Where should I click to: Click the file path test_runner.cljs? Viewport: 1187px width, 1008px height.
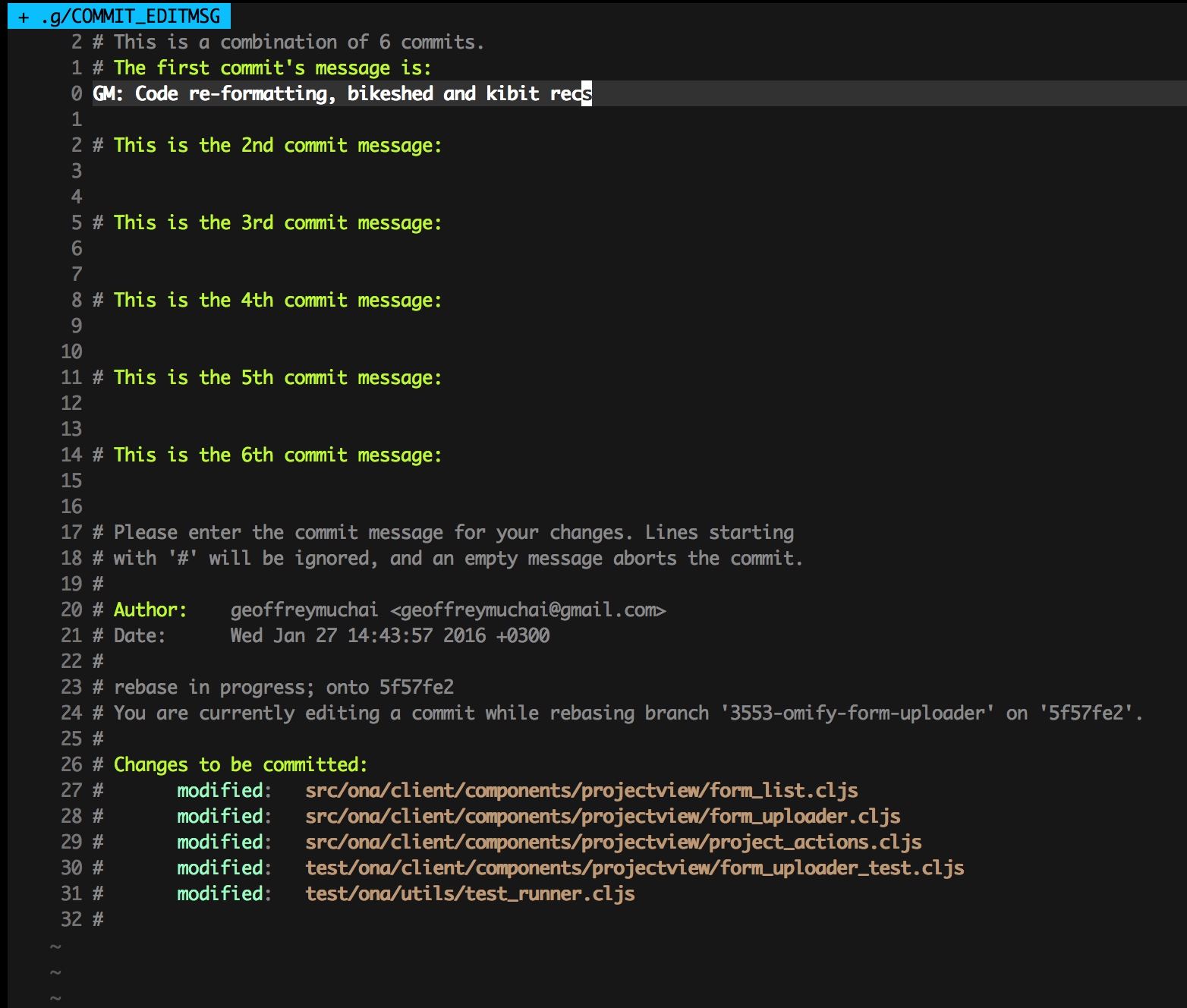coord(470,893)
